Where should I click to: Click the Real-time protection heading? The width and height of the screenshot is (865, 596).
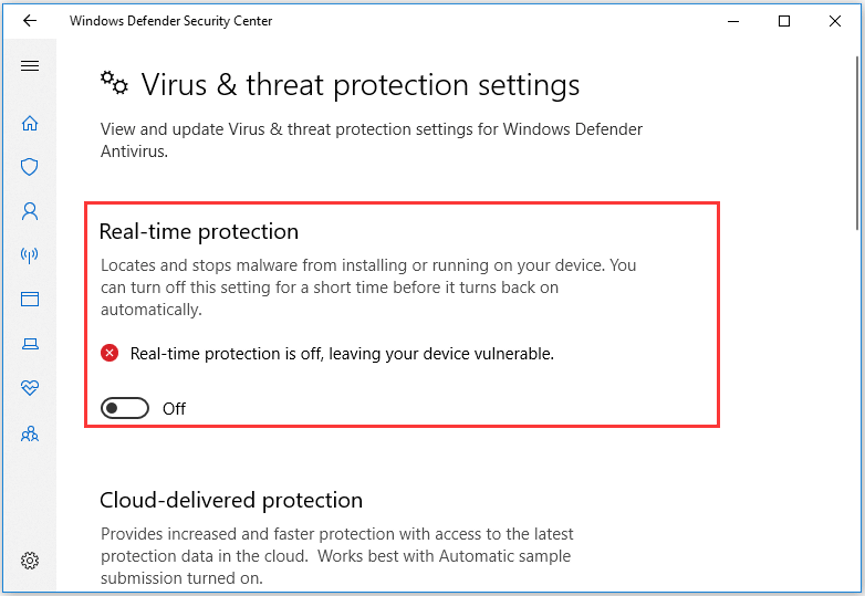(199, 232)
